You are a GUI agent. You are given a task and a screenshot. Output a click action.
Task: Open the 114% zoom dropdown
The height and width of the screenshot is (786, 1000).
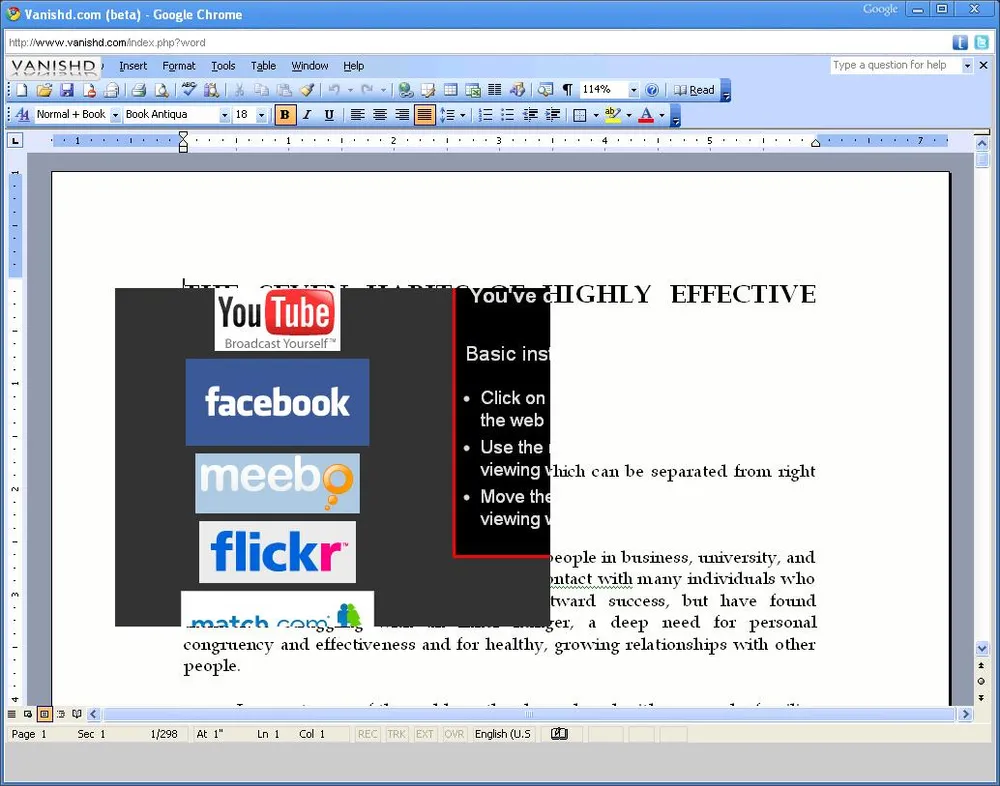click(633, 90)
